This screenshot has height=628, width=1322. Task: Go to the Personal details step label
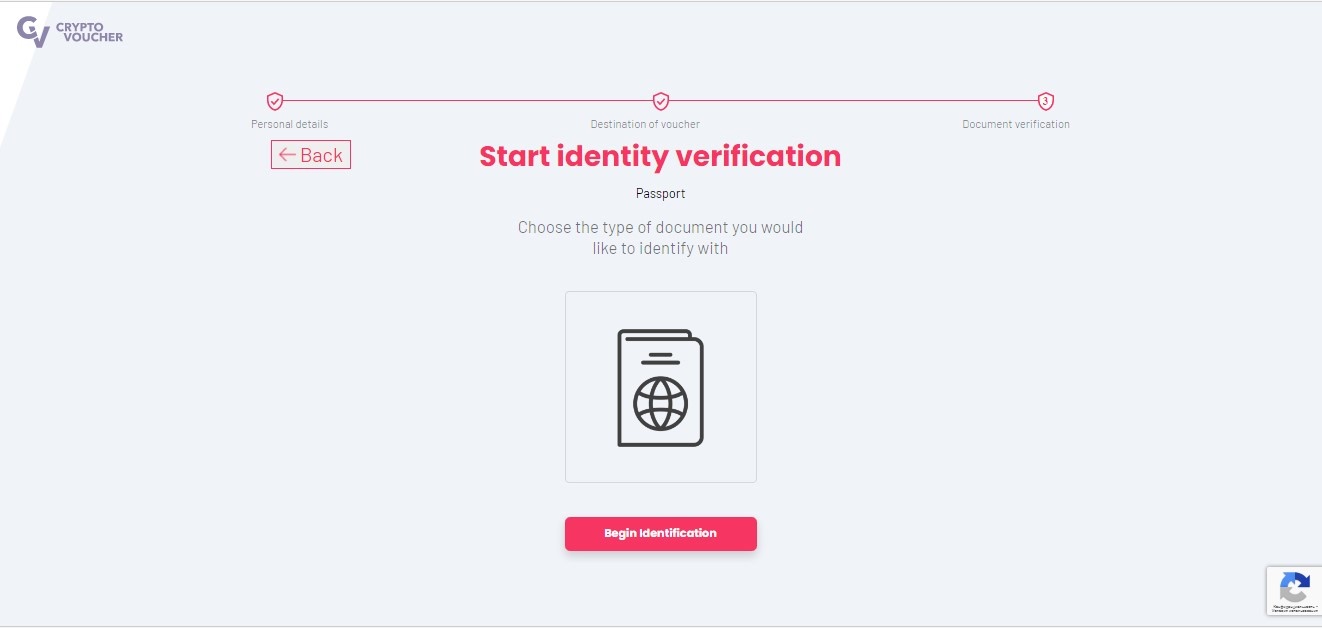tap(290, 124)
